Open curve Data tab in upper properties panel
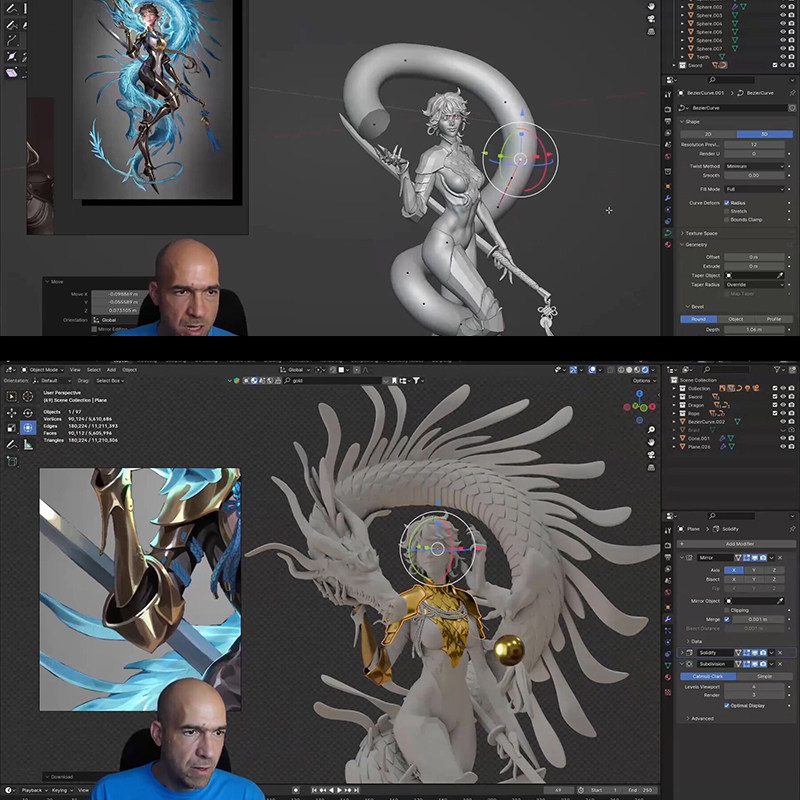This screenshot has height=800, width=800. coord(668,233)
